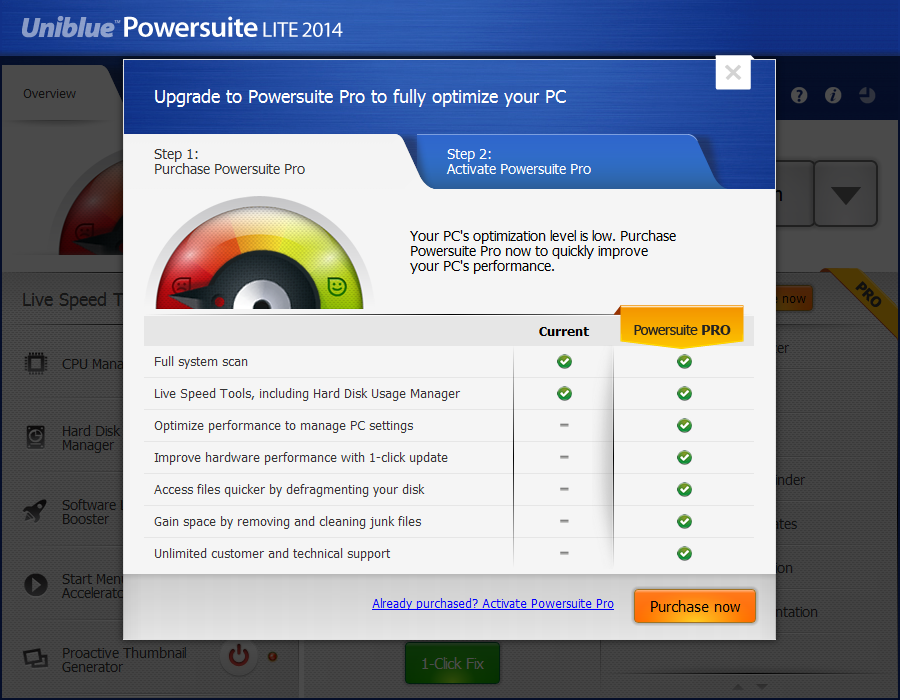900x700 pixels.
Task: Click Gain space by removing junk files text
Action: [288, 522]
